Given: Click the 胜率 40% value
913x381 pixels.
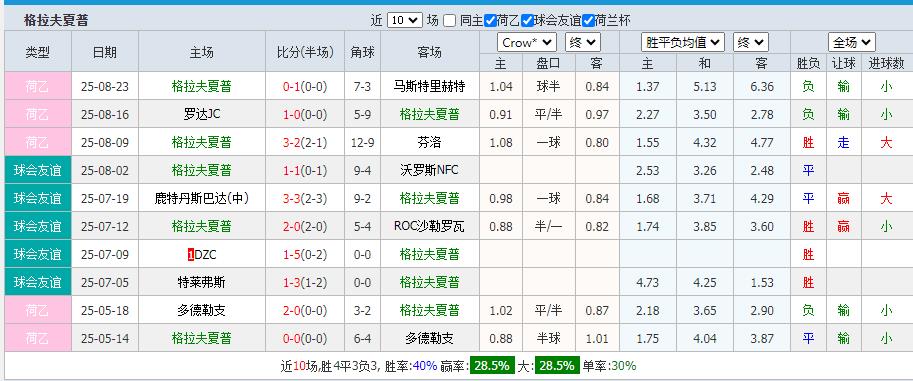Looking at the screenshot, I should coord(424,366).
